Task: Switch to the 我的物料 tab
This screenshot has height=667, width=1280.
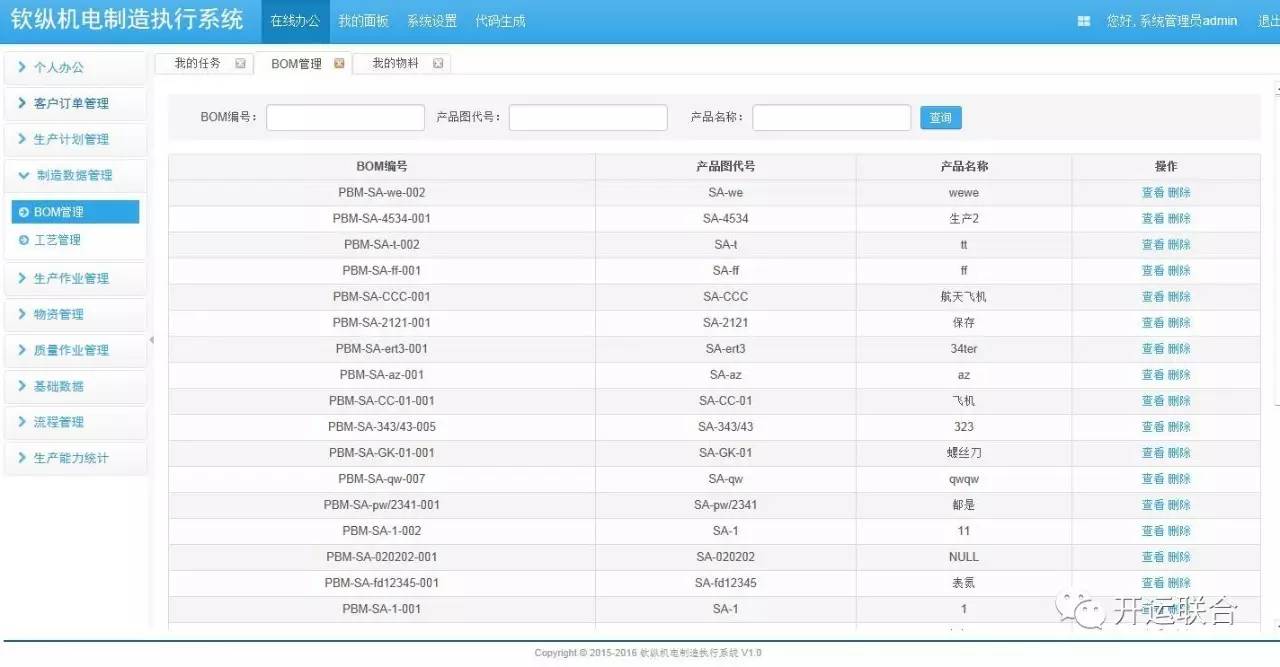Action: (x=395, y=63)
